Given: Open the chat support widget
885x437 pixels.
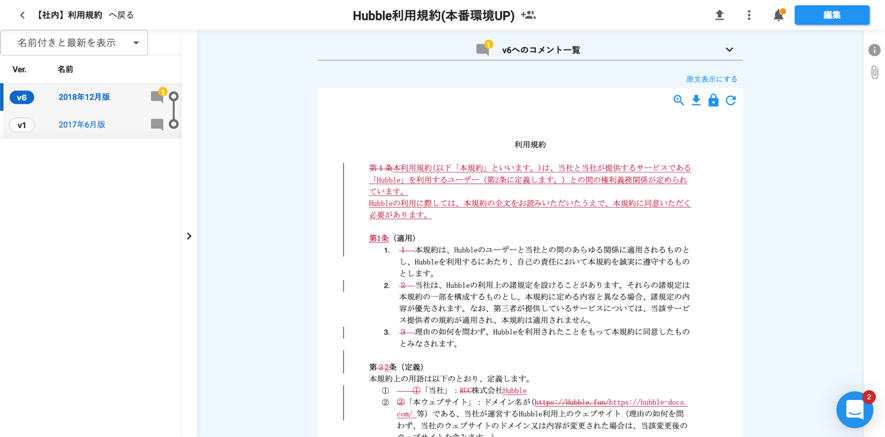Looking at the screenshot, I should pyautogui.click(x=855, y=409).
